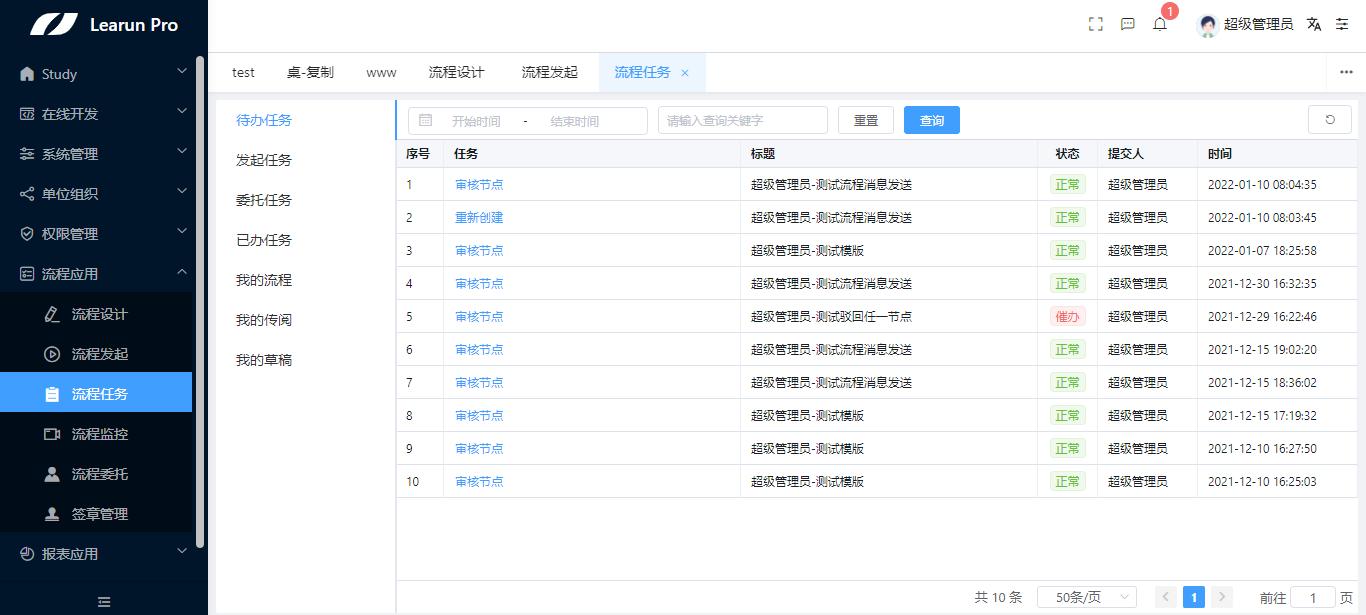Click the language switch icon
The image size is (1366, 615).
click(1313, 24)
